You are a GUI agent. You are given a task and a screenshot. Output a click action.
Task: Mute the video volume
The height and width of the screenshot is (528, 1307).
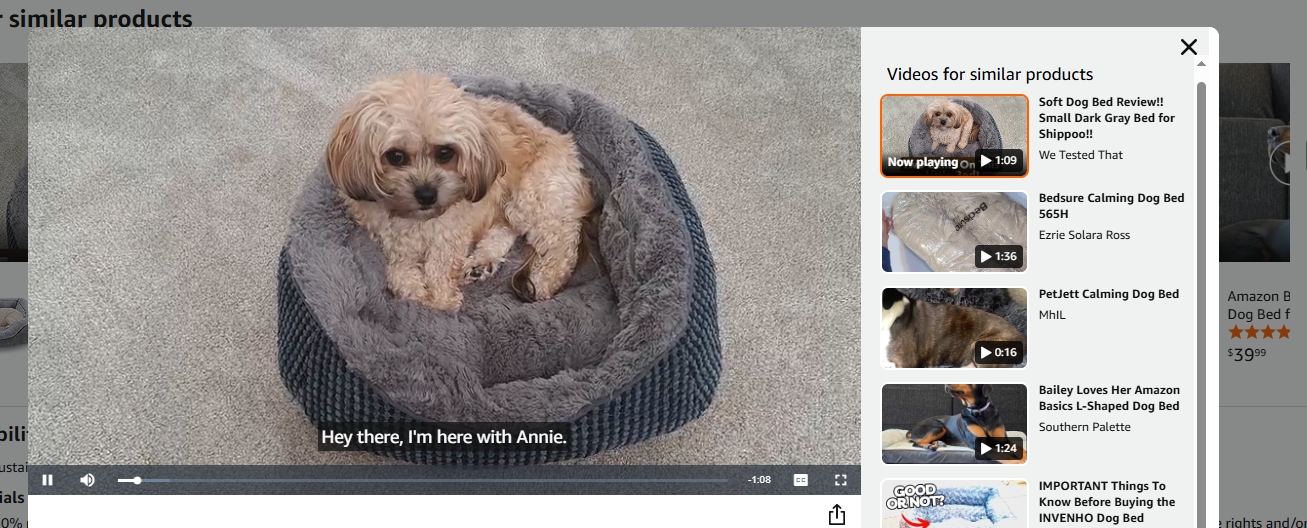tap(87, 480)
